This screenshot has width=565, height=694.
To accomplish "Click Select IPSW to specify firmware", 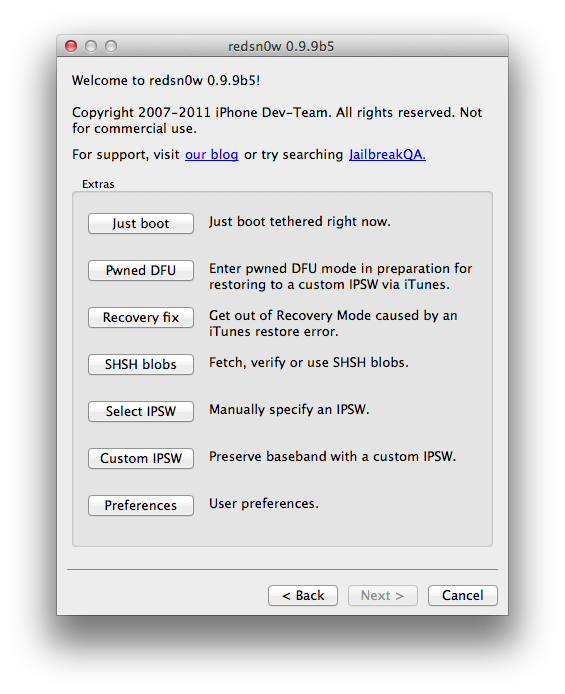I will [141, 411].
